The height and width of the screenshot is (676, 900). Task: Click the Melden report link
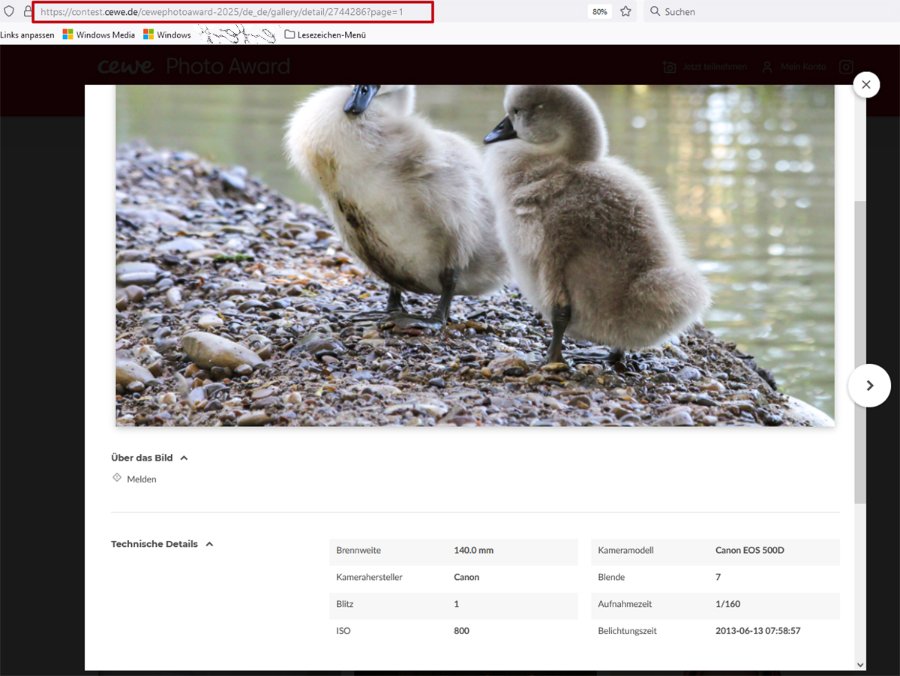(141, 479)
